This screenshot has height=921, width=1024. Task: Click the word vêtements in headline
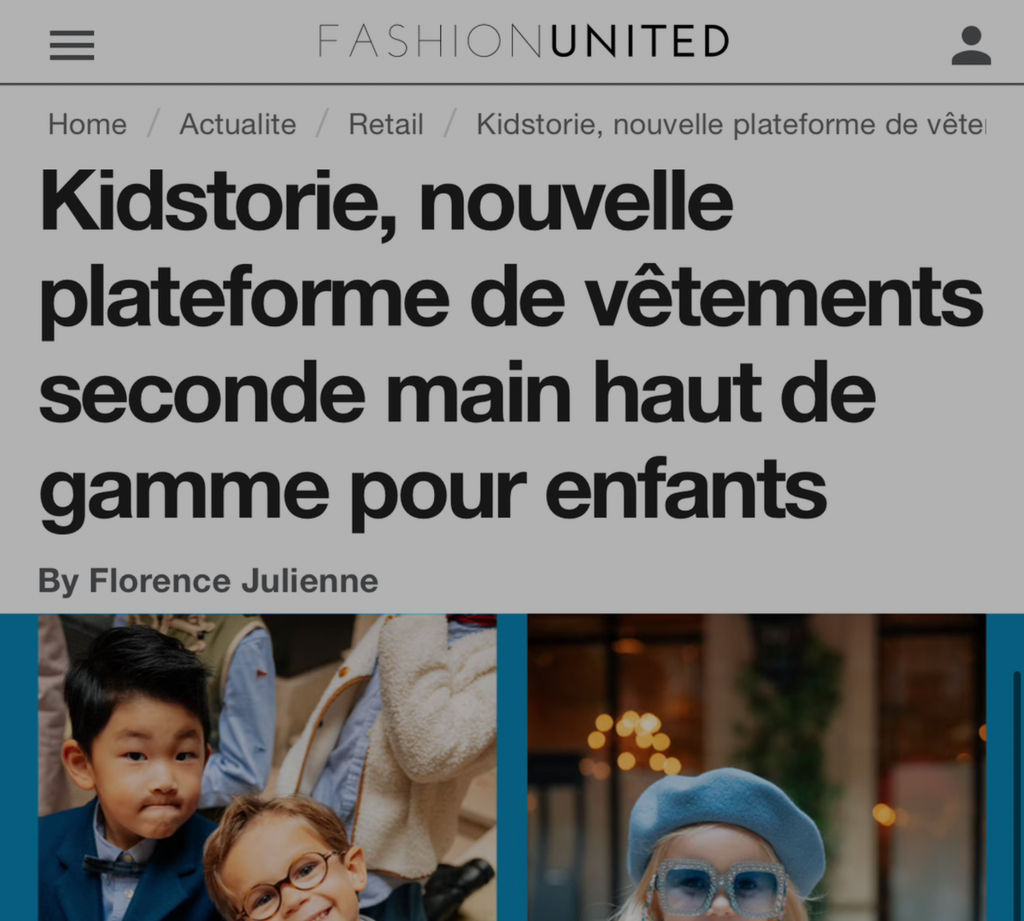point(784,296)
